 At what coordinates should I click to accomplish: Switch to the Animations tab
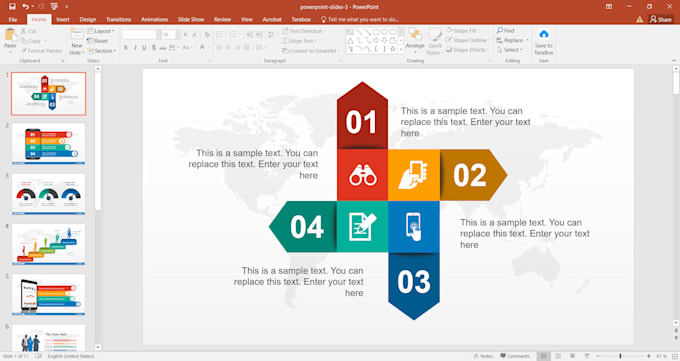click(154, 20)
